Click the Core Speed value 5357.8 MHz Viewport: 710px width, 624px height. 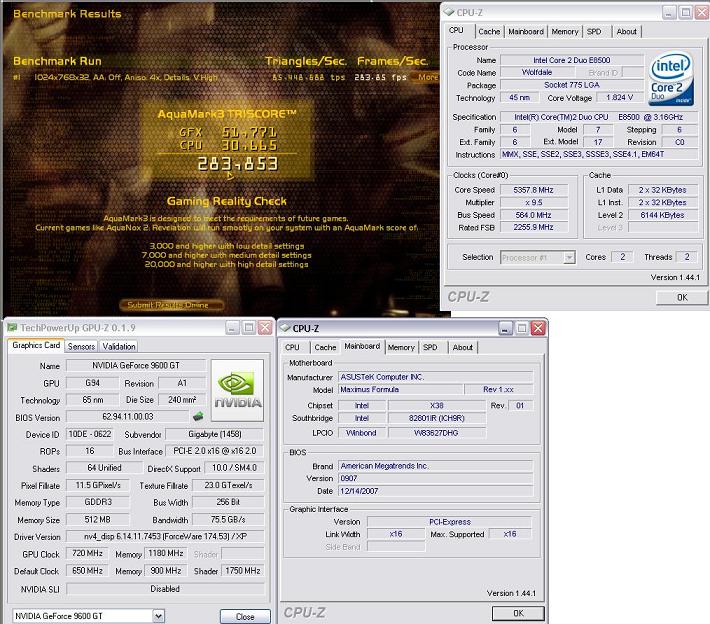[x=533, y=190]
